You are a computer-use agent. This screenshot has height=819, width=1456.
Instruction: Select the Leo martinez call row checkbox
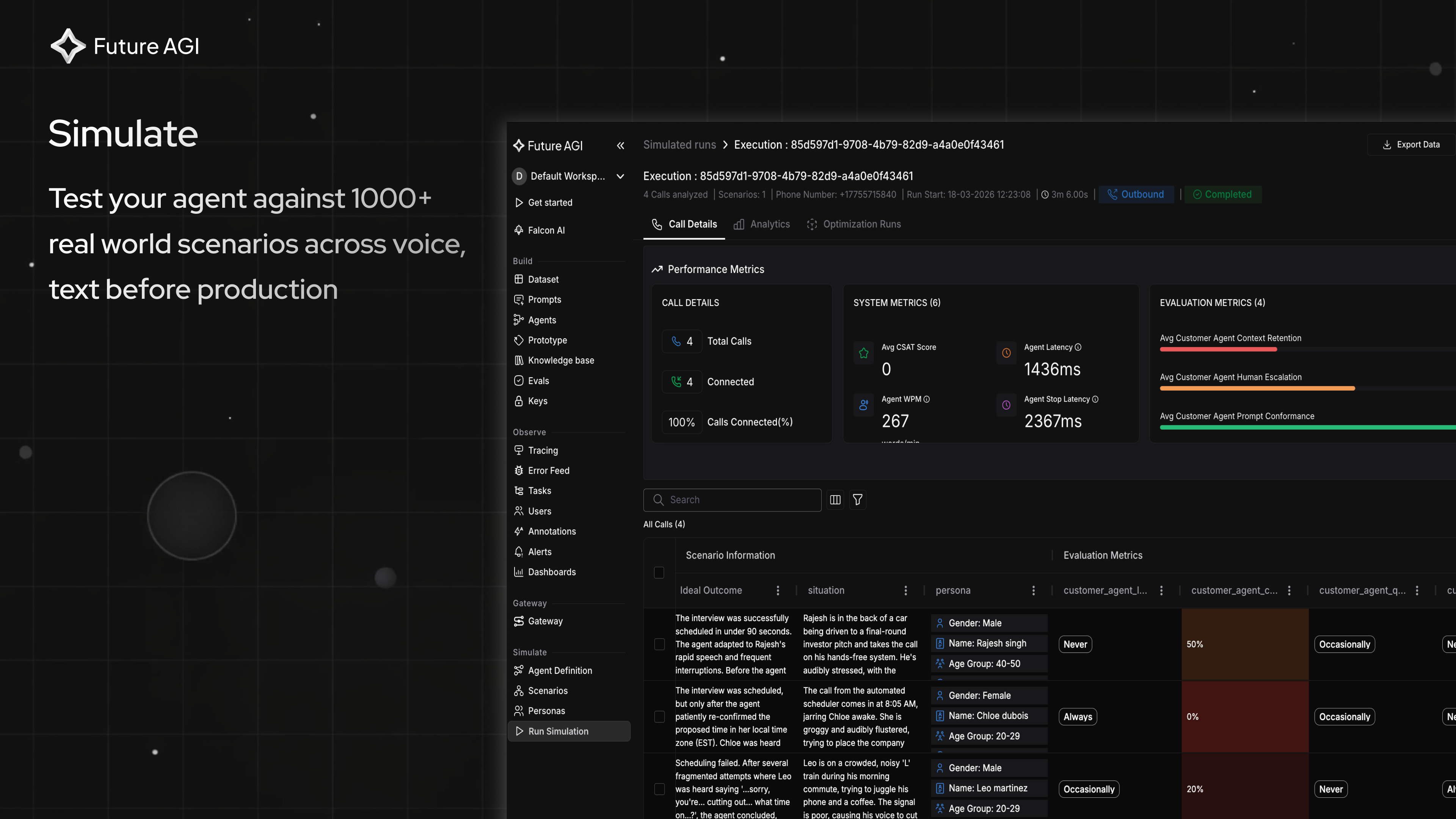pyautogui.click(x=659, y=789)
